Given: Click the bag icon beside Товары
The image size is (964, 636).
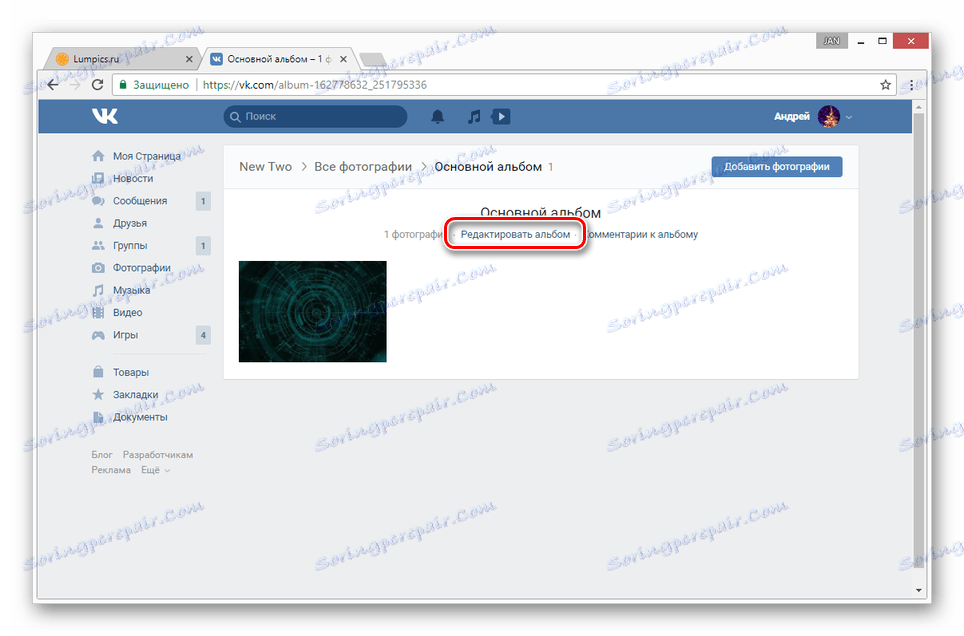Looking at the screenshot, I should pos(98,372).
